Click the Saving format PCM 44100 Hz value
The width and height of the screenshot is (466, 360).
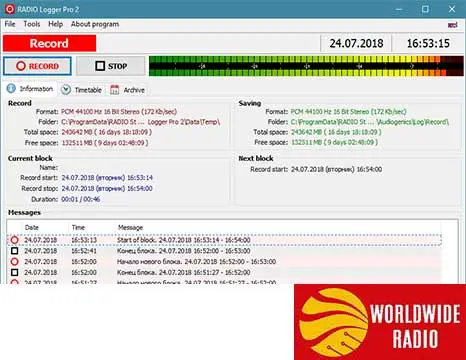[349, 112]
